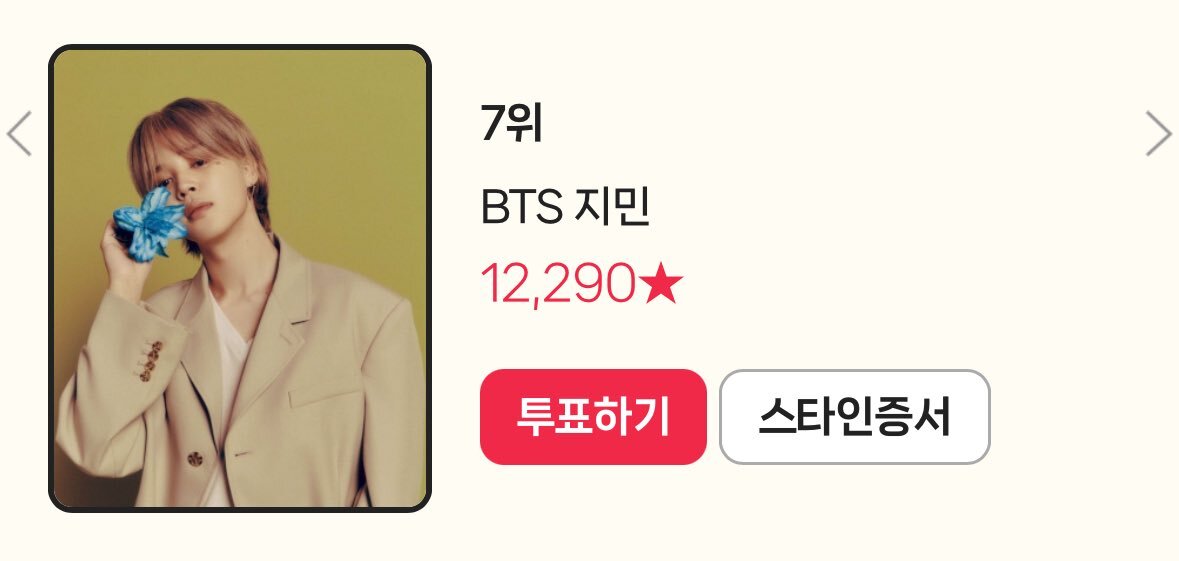
Task: Click the red star beside 12,290
Action: pos(661,286)
